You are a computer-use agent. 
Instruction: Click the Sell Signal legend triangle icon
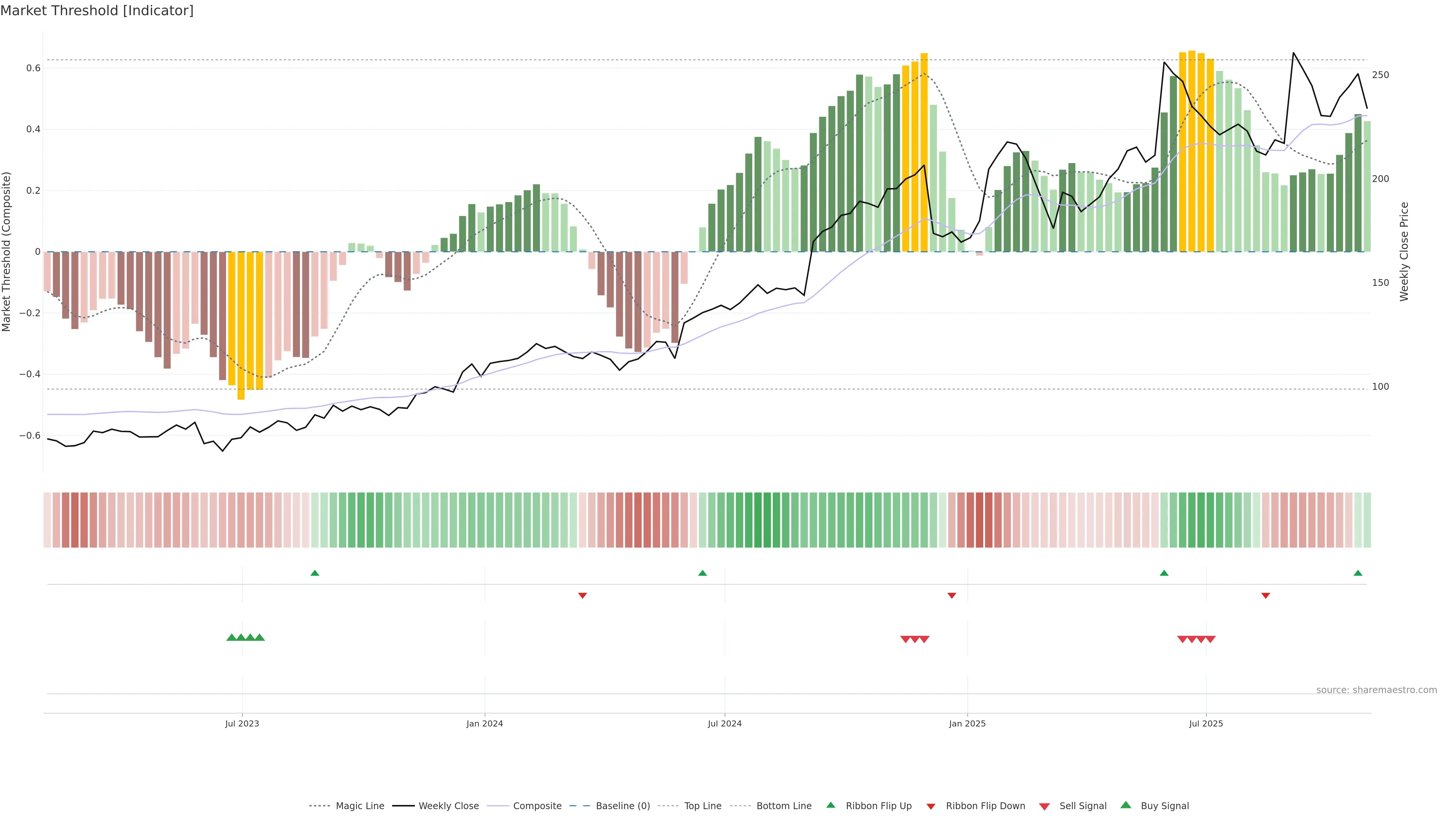coord(1044,806)
